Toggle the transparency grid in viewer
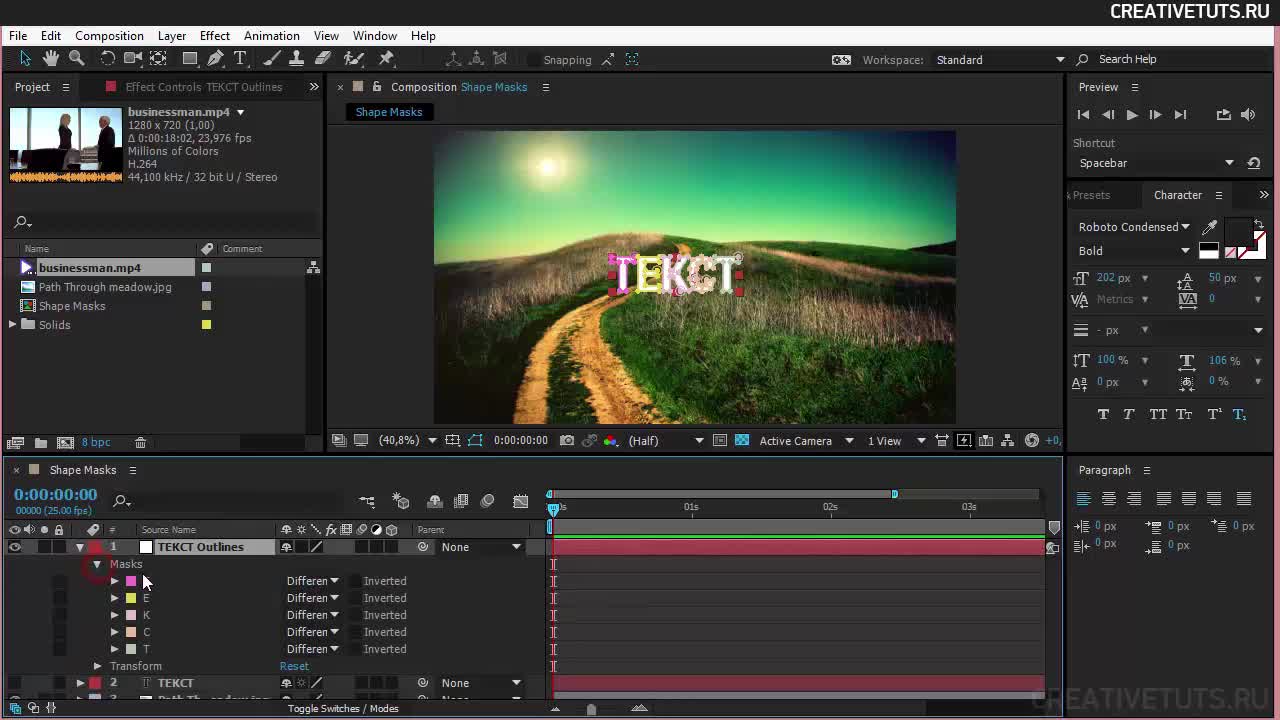The image size is (1280, 720). (x=741, y=440)
